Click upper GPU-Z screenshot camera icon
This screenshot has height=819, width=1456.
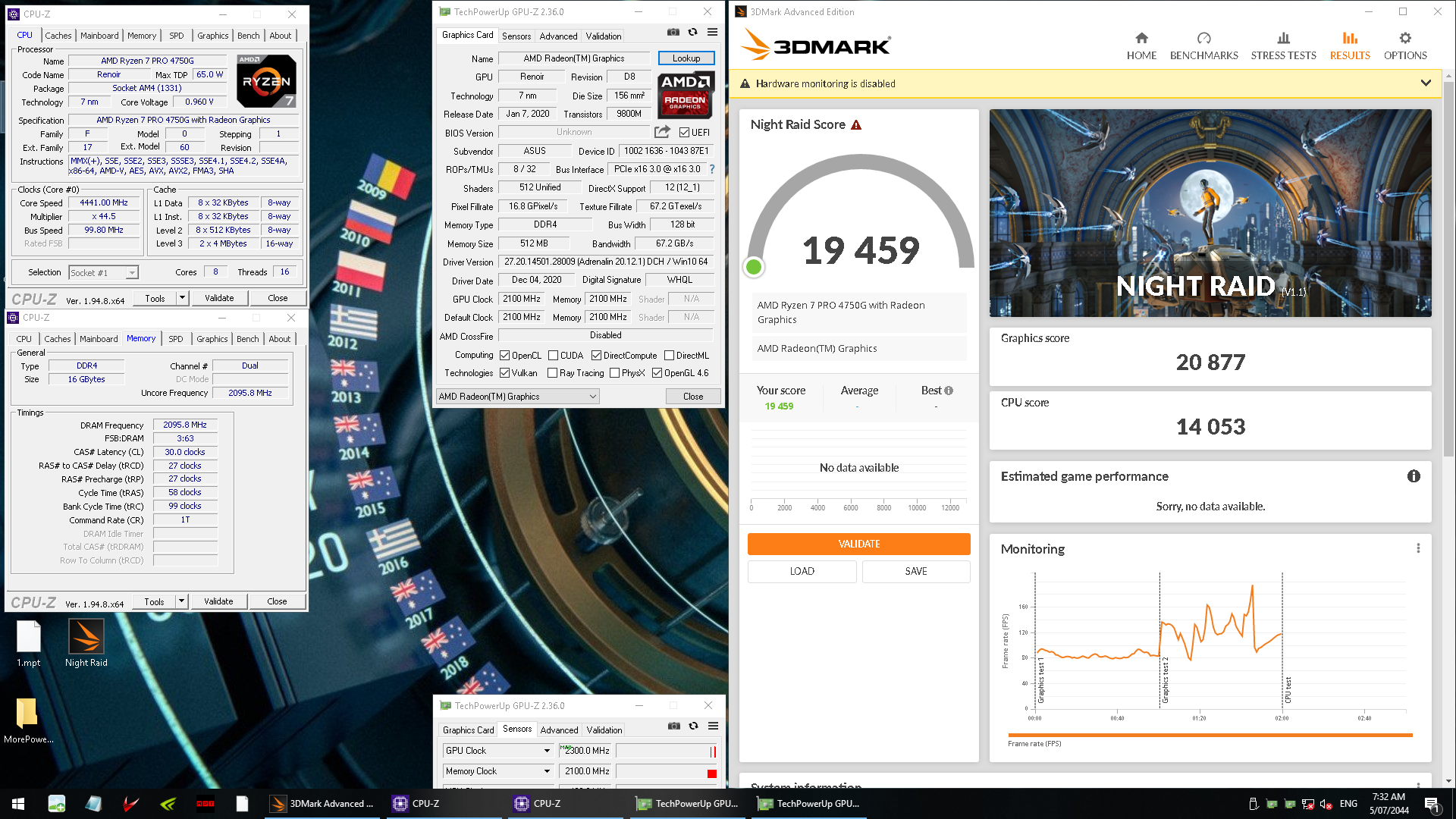click(x=673, y=32)
